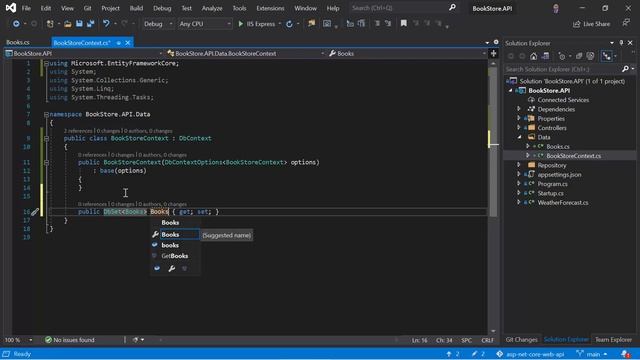Open the Extensions menu
This screenshot has height=360, width=640.
pyautogui.click(x=270, y=8)
